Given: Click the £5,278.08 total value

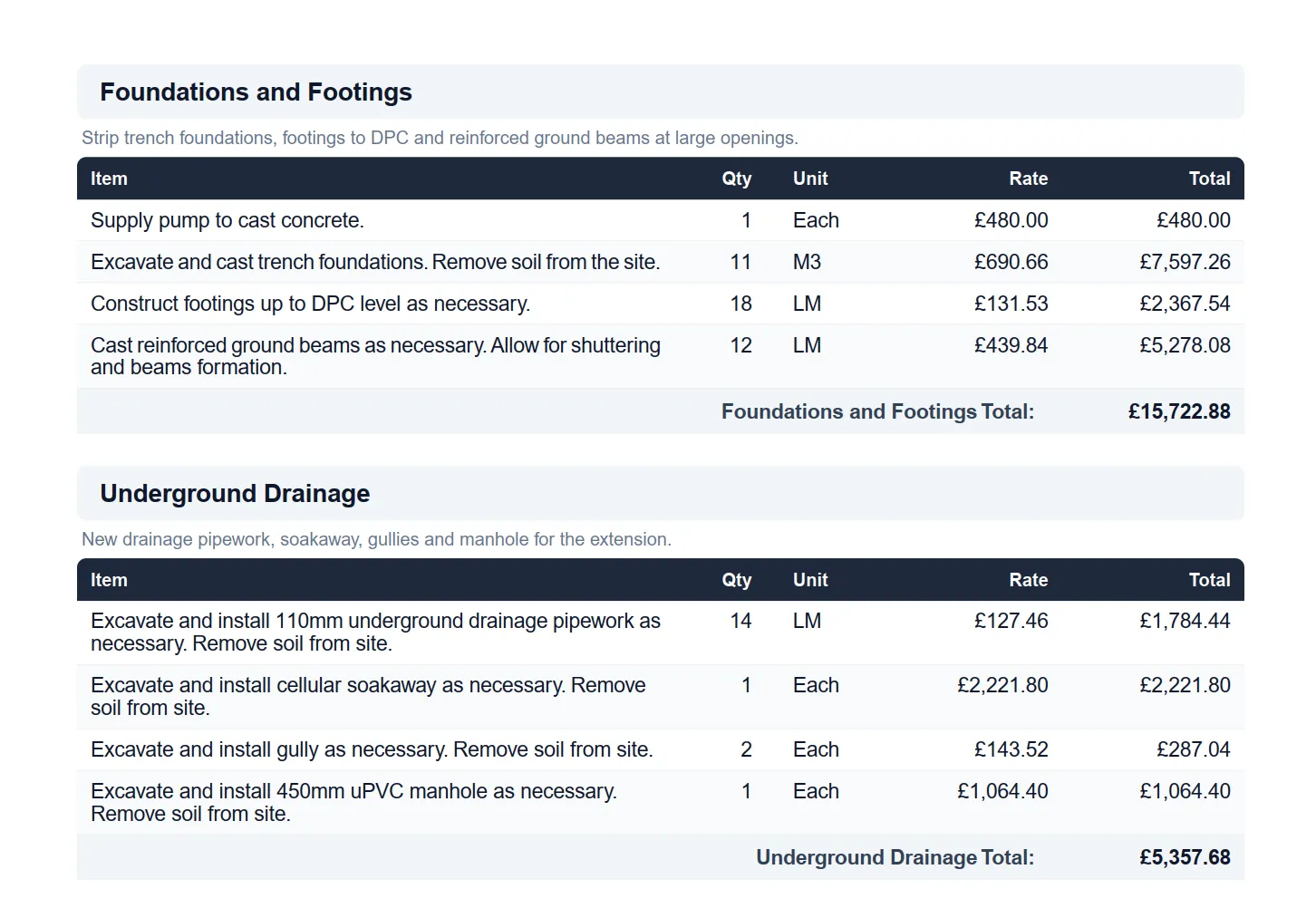Looking at the screenshot, I should pyautogui.click(x=1185, y=345).
